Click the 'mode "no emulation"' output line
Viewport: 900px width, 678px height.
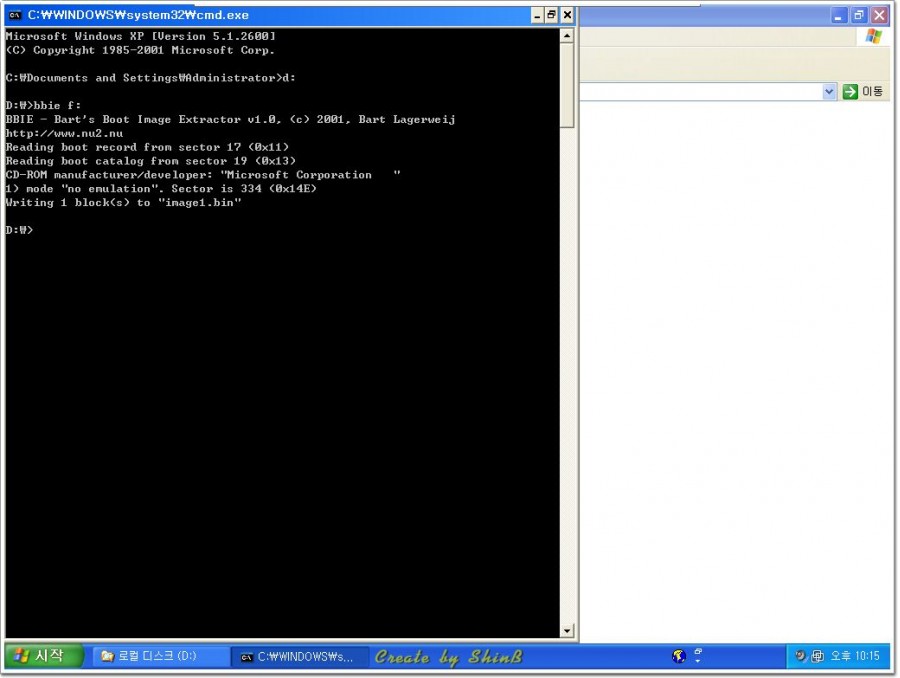point(161,188)
